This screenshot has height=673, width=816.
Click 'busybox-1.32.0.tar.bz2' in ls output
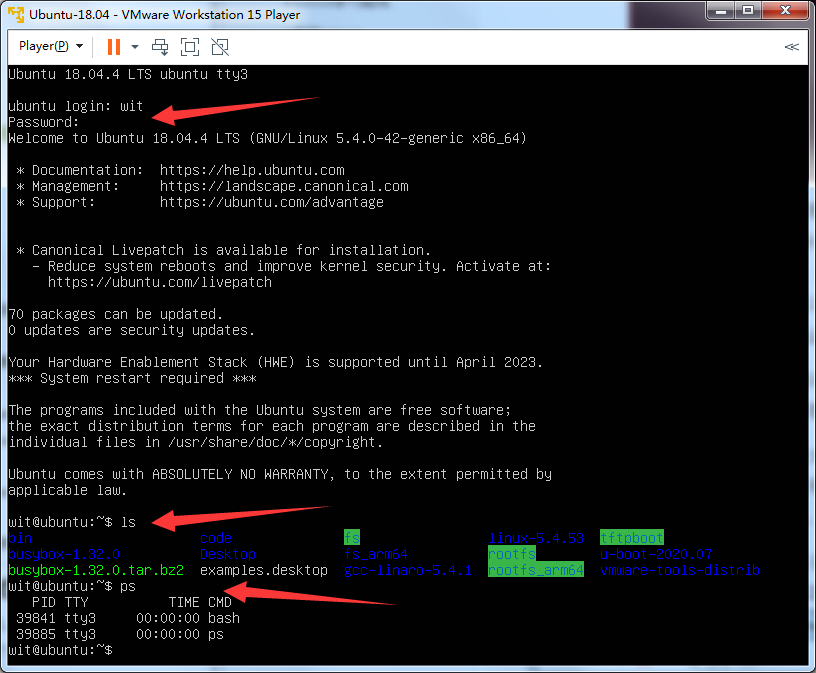pos(96,570)
